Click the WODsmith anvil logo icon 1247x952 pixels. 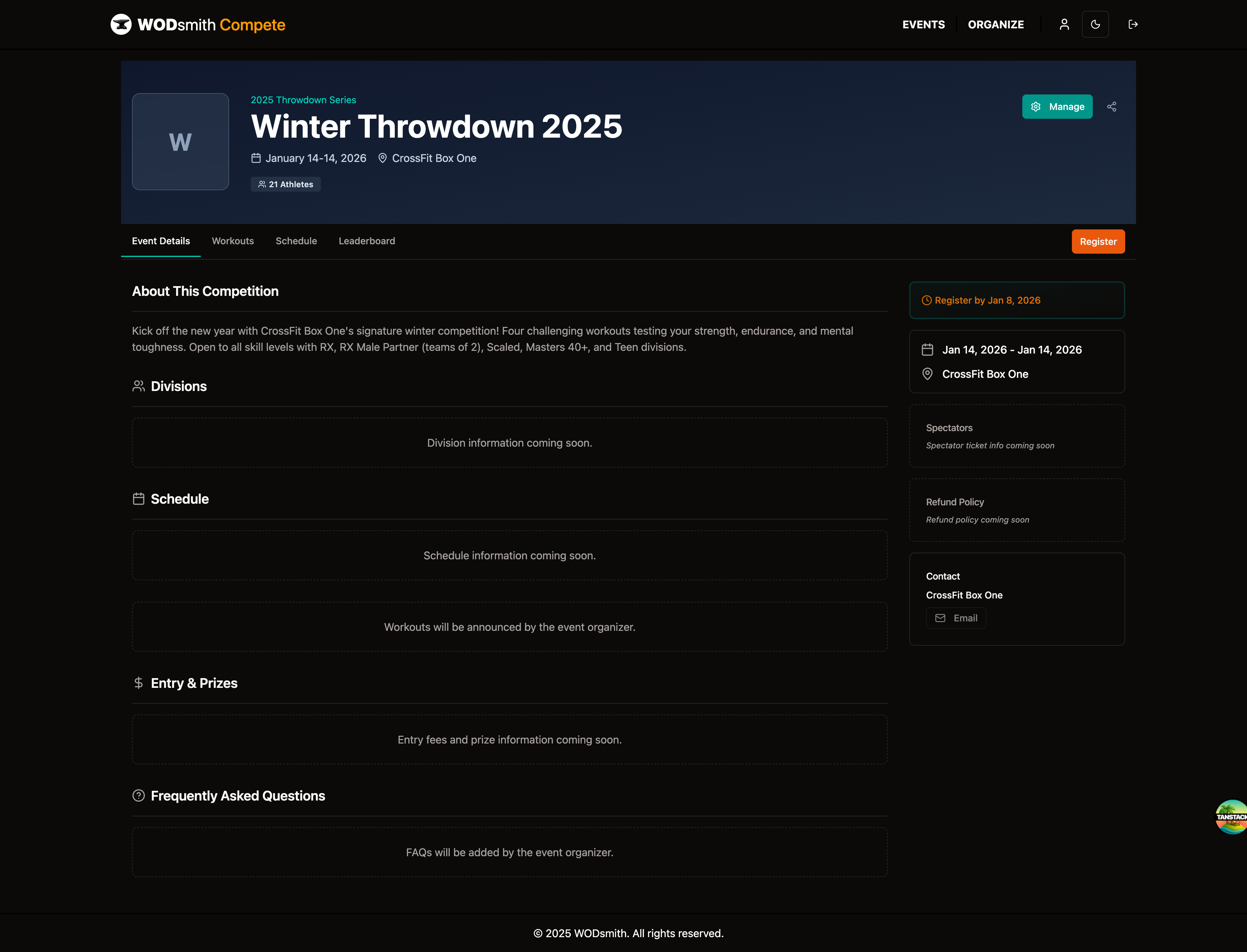click(121, 24)
